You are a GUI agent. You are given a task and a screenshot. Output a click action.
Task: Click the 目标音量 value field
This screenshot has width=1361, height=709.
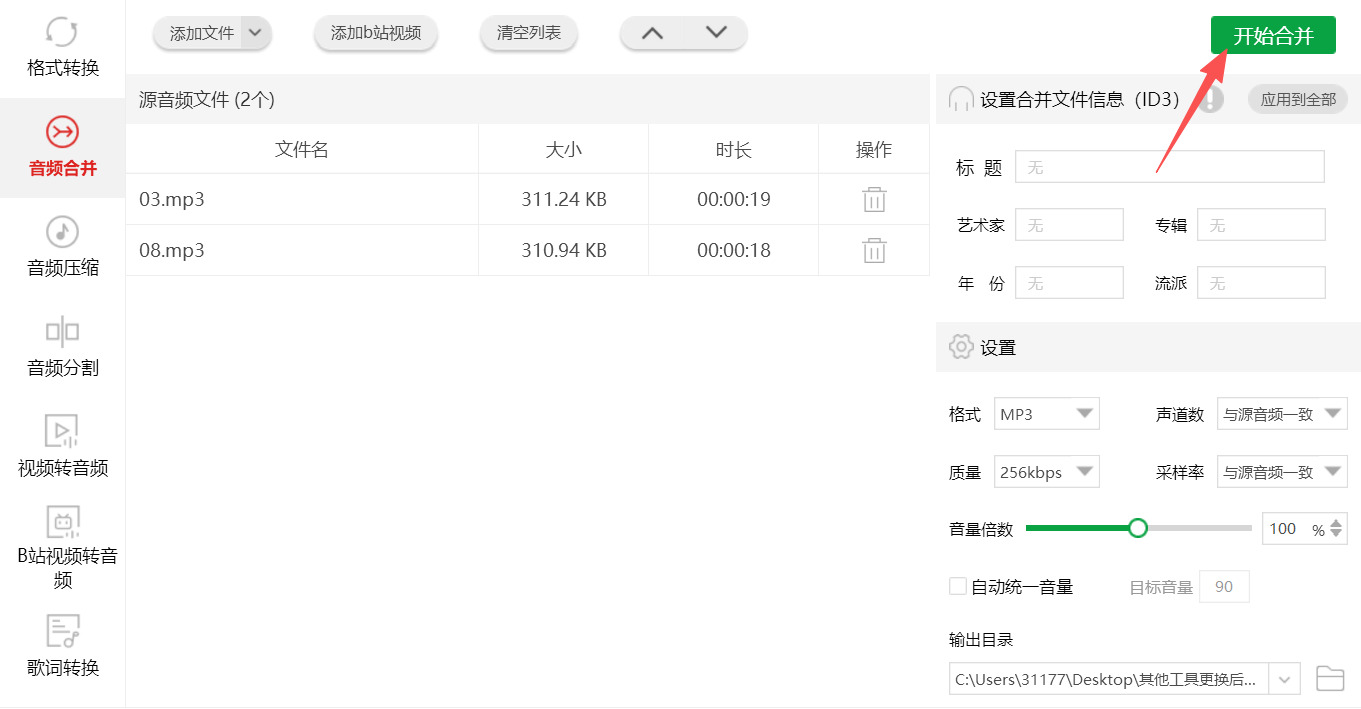[x=1224, y=587]
